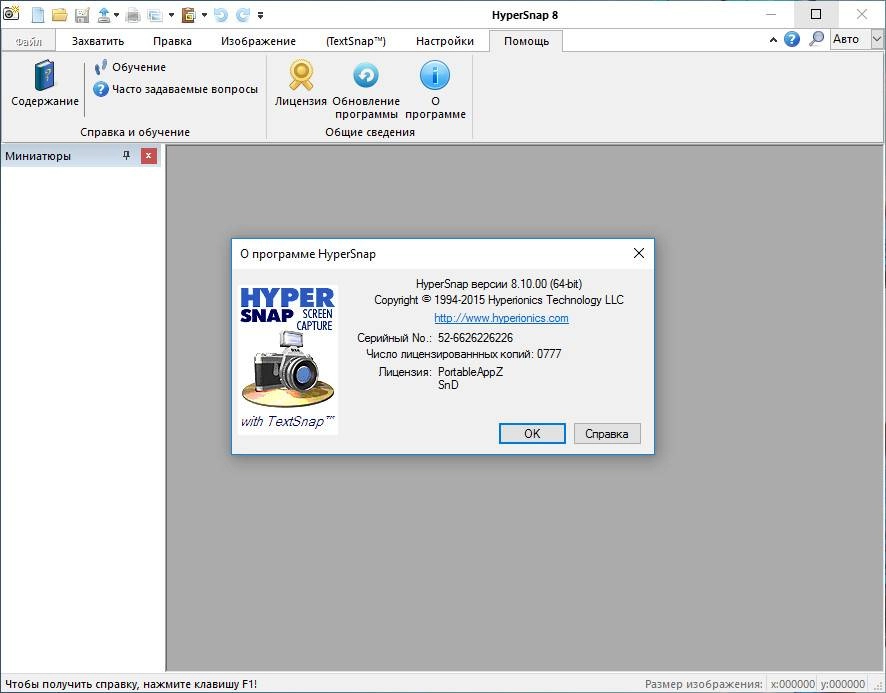Click the HyperSnap версии 8.10.00 text
886x693 pixels.
499,284
